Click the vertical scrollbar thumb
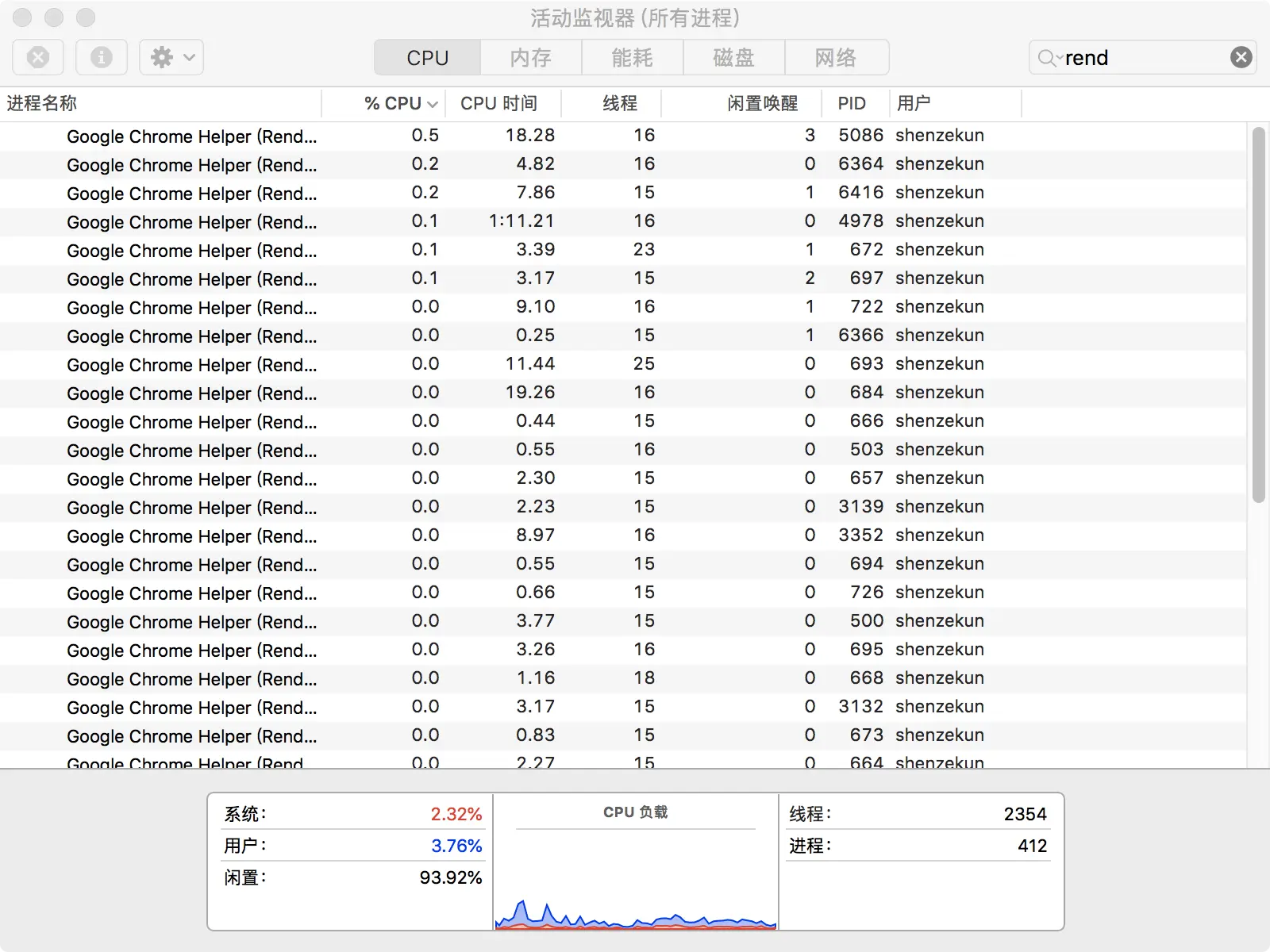 click(1258, 314)
